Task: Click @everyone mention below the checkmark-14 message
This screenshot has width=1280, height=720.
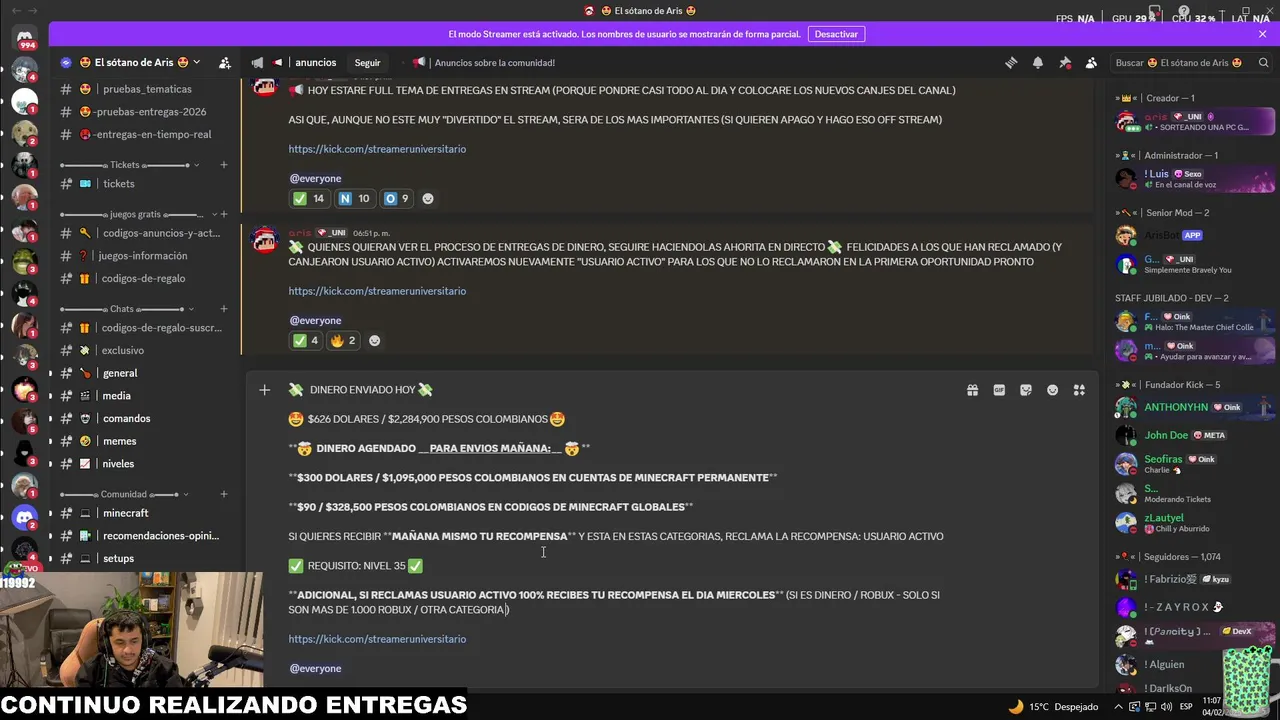Action: tap(315, 178)
